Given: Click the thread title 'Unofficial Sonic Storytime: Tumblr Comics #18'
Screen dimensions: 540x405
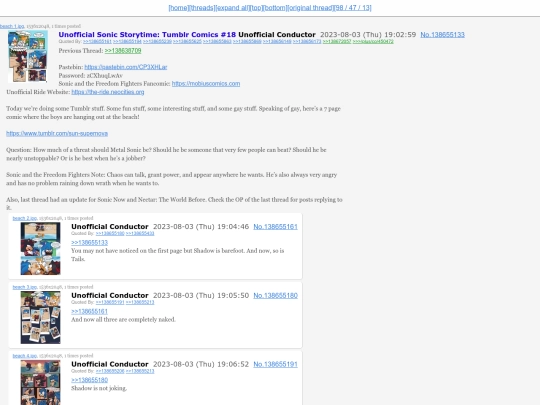Looking at the screenshot, I should (x=147, y=35).
